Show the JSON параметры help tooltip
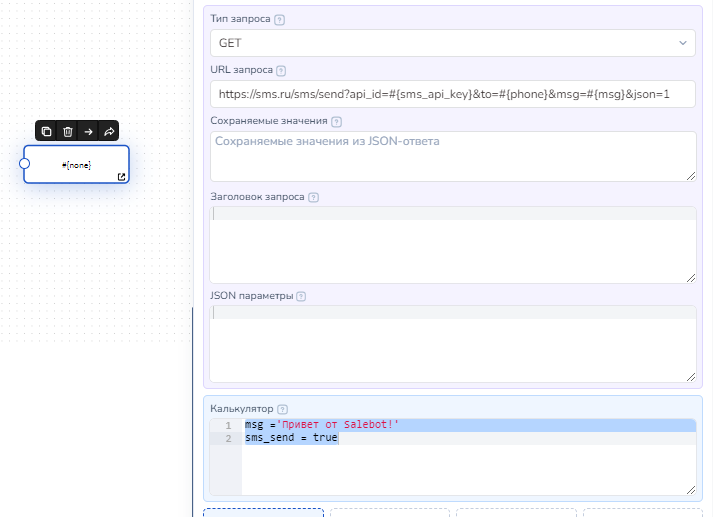Image resolution: width=713 pixels, height=517 pixels. [x=301, y=296]
